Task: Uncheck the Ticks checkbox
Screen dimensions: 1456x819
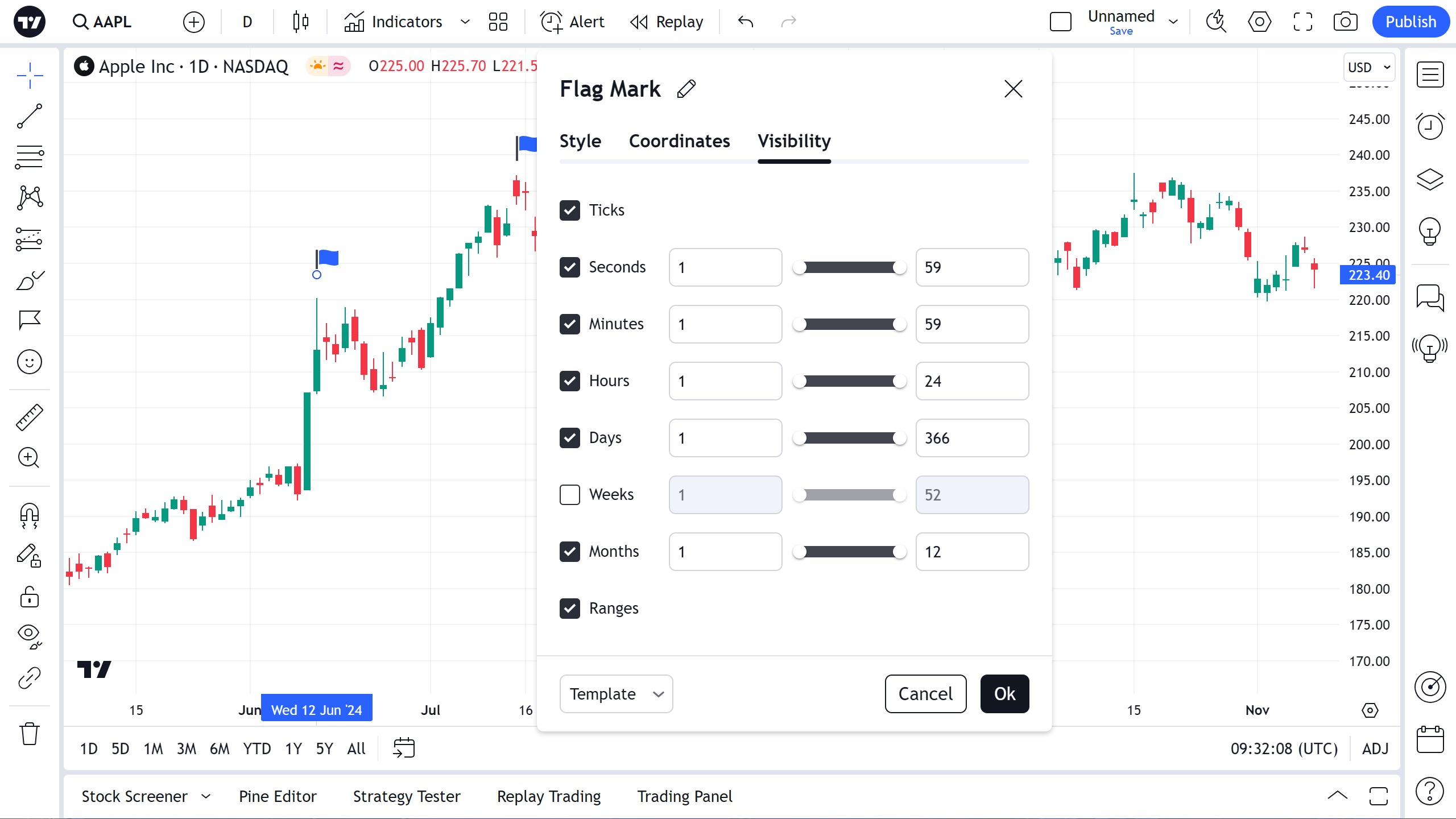Action: coord(570,210)
